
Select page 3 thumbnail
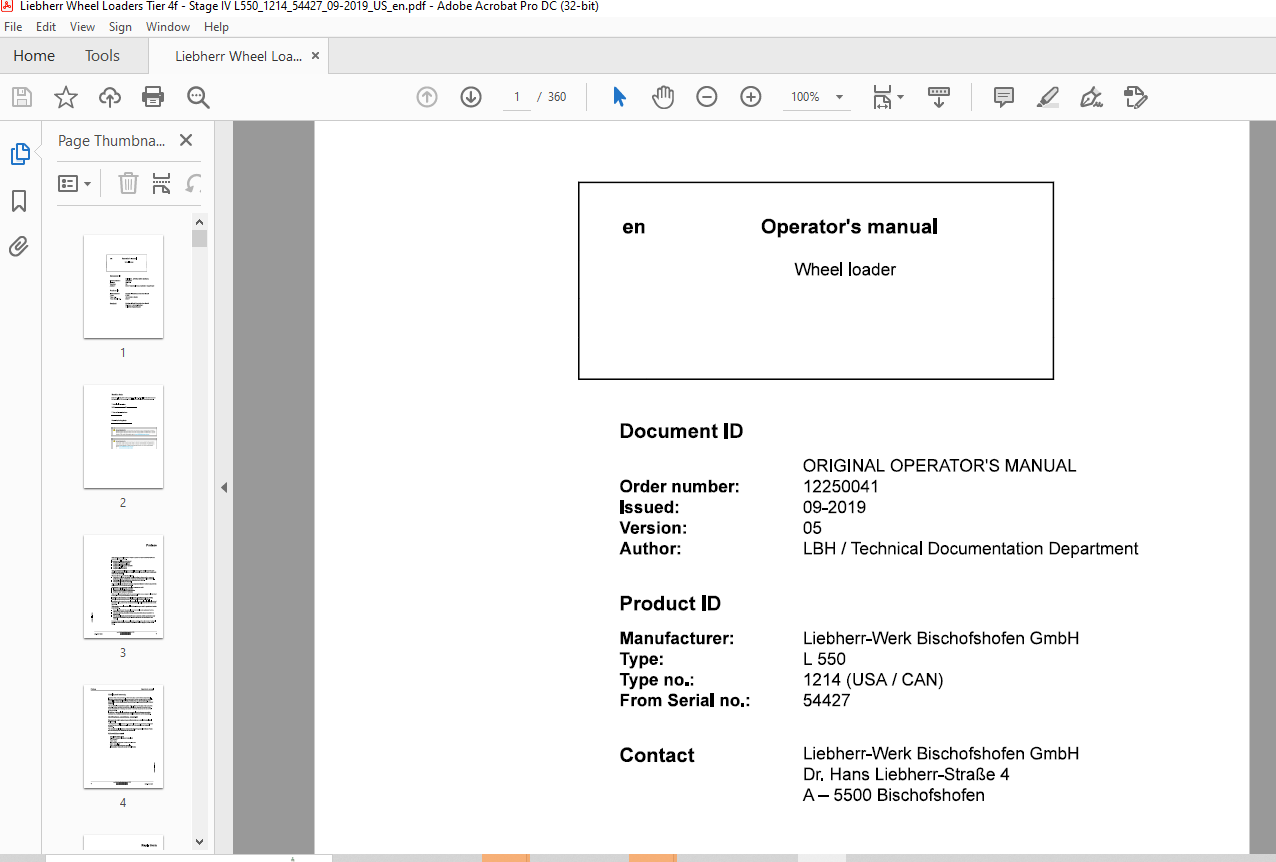coord(123,587)
